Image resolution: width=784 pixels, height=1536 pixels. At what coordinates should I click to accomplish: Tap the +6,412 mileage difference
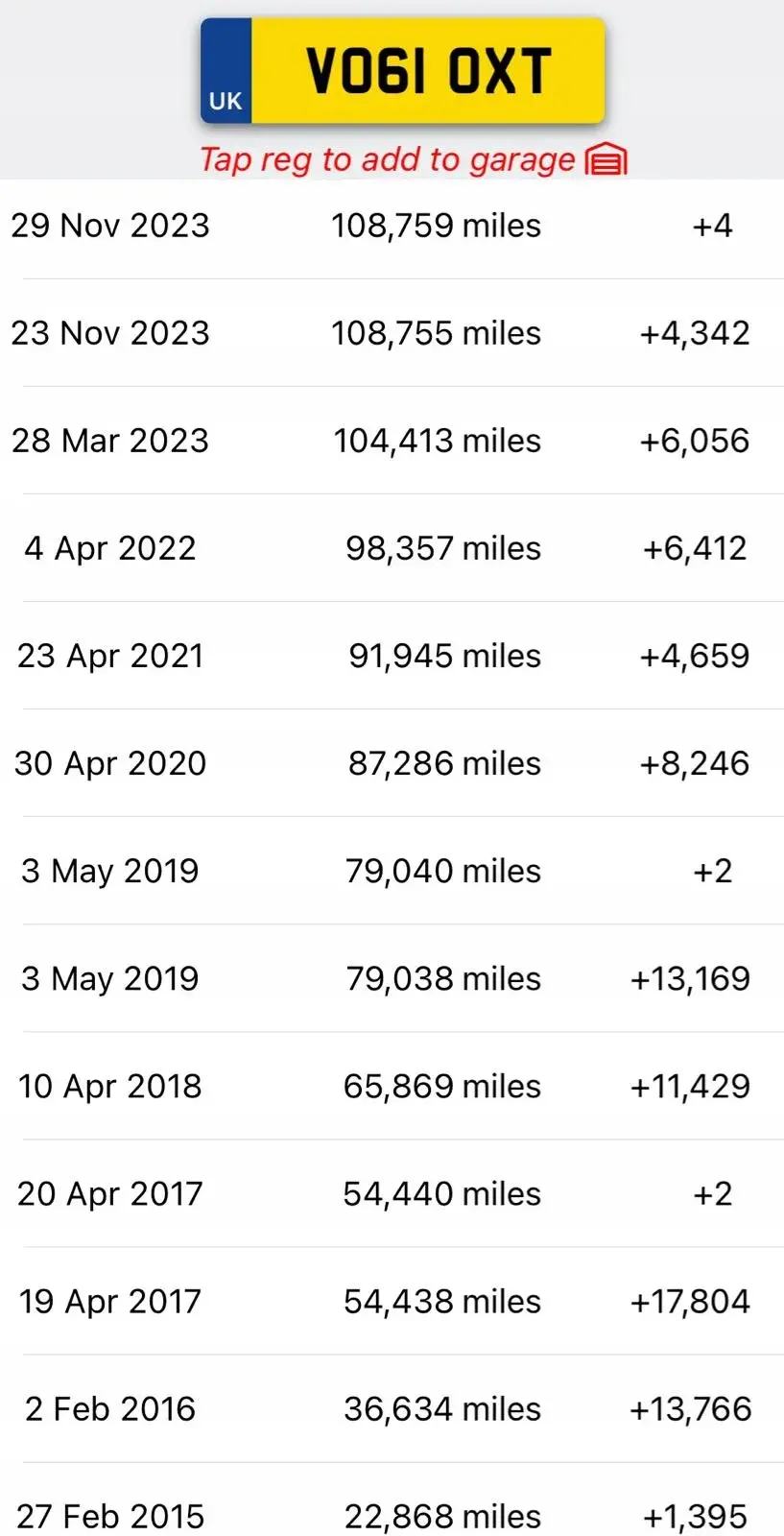(x=694, y=548)
